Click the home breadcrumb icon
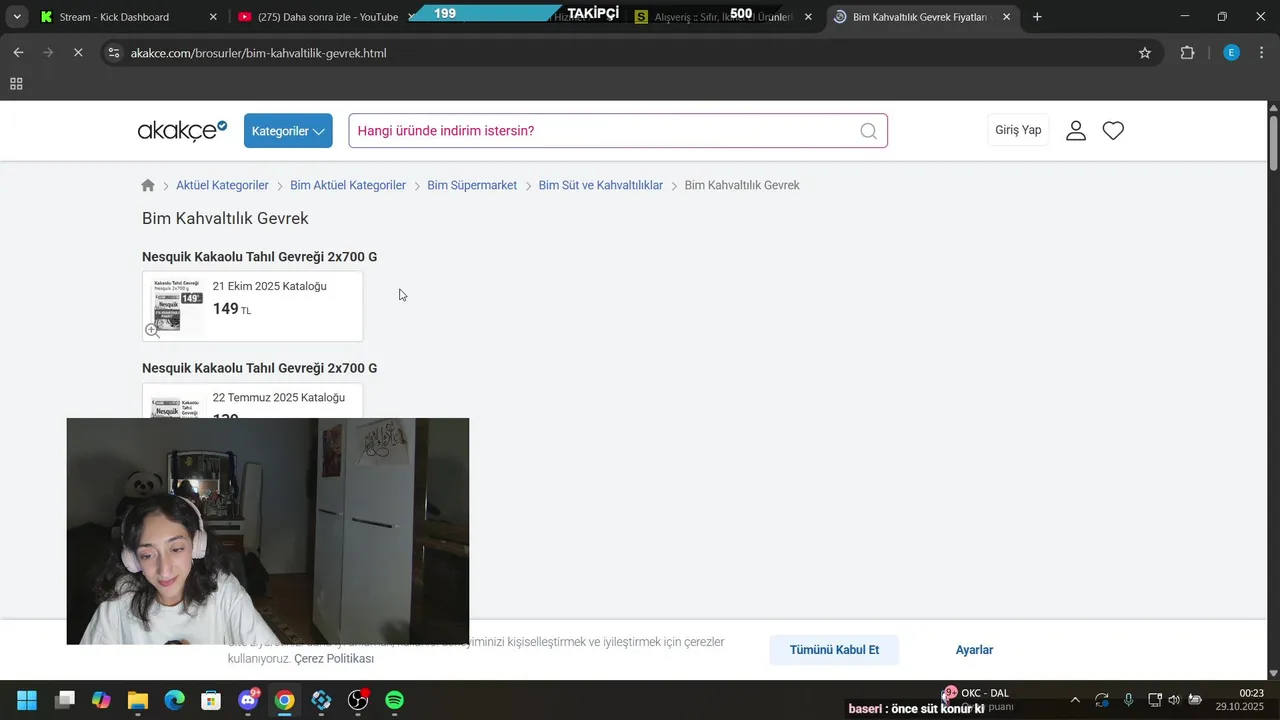The width and height of the screenshot is (1280, 720). click(x=148, y=185)
